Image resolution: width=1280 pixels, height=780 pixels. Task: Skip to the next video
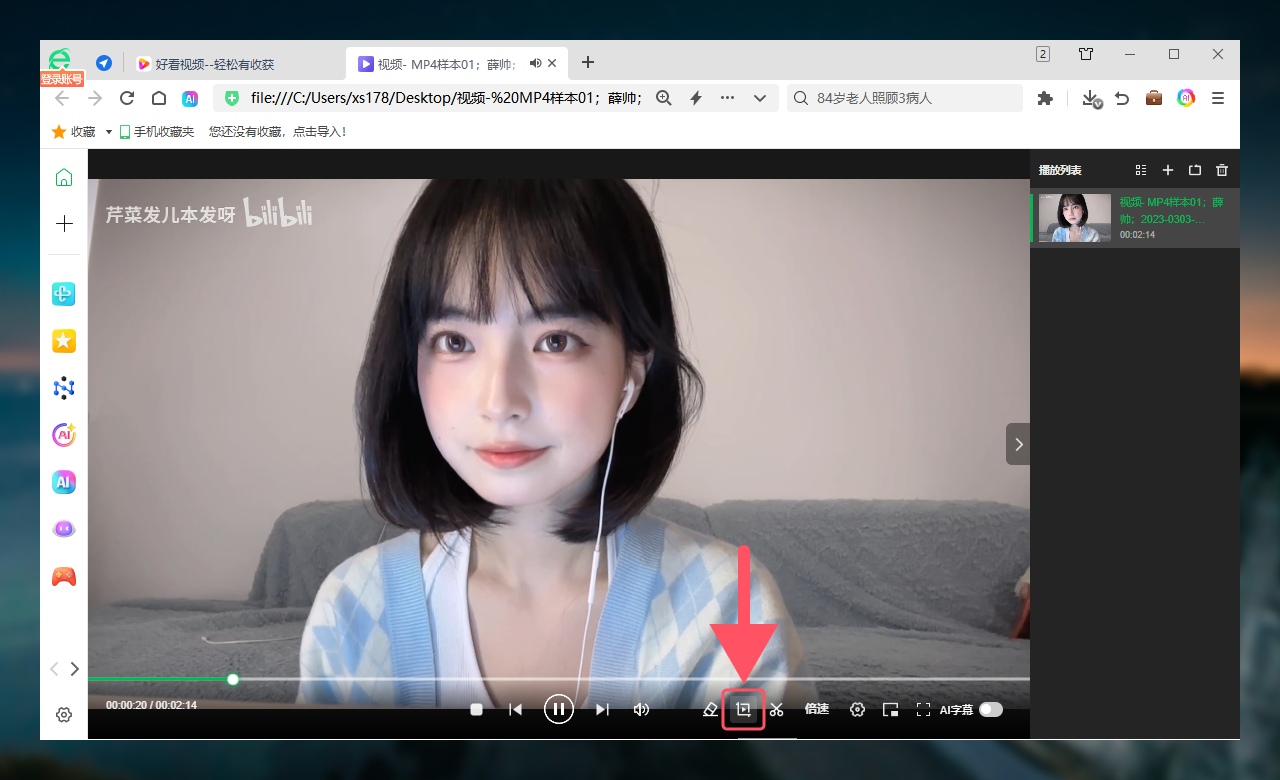click(x=602, y=709)
